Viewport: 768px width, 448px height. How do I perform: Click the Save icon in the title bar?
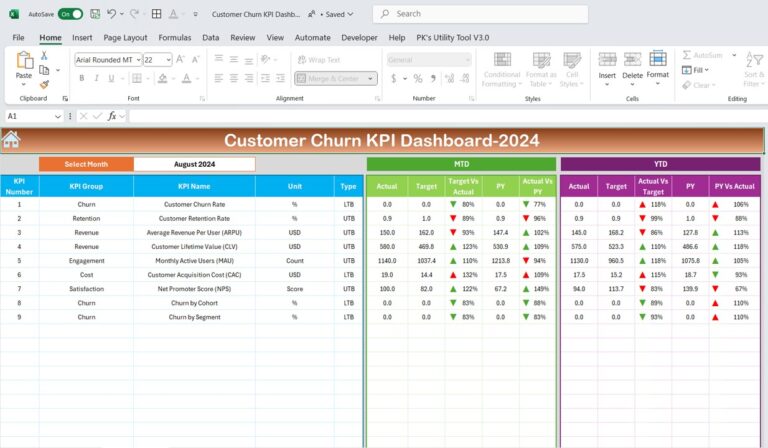click(x=95, y=14)
